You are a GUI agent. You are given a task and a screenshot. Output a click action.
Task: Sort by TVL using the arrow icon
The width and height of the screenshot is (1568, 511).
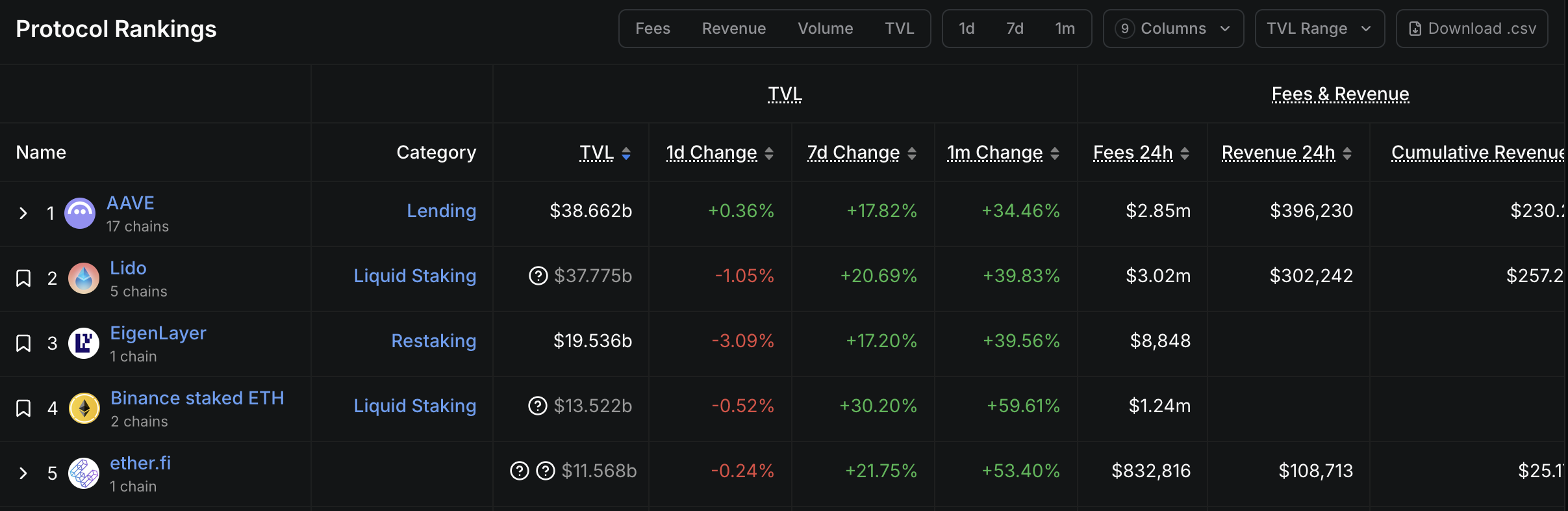(626, 153)
